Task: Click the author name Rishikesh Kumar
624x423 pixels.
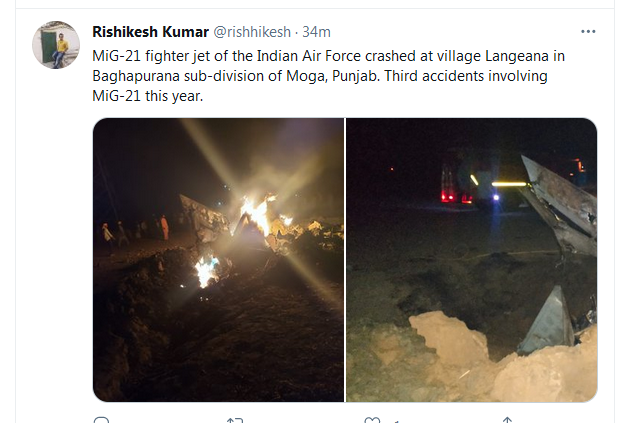Action: pos(150,32)
